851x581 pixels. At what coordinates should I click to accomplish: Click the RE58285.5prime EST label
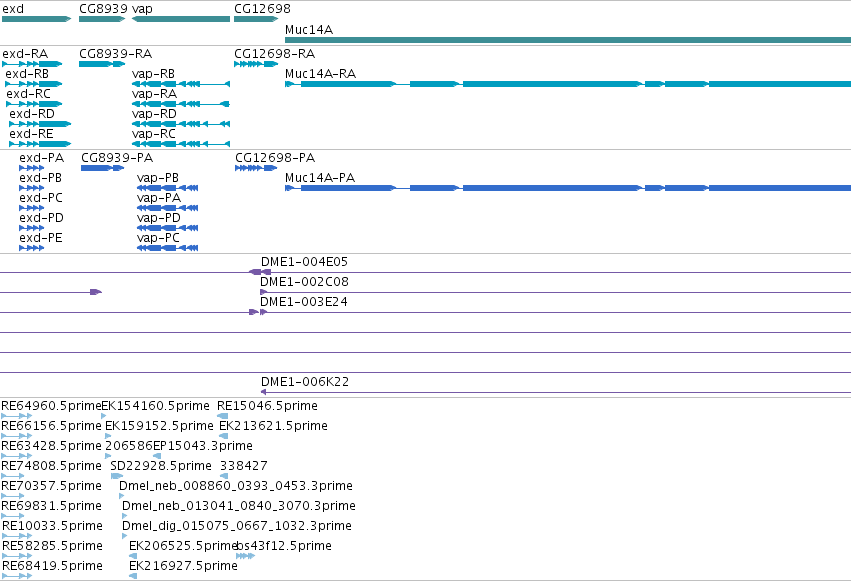click(52, 546)
